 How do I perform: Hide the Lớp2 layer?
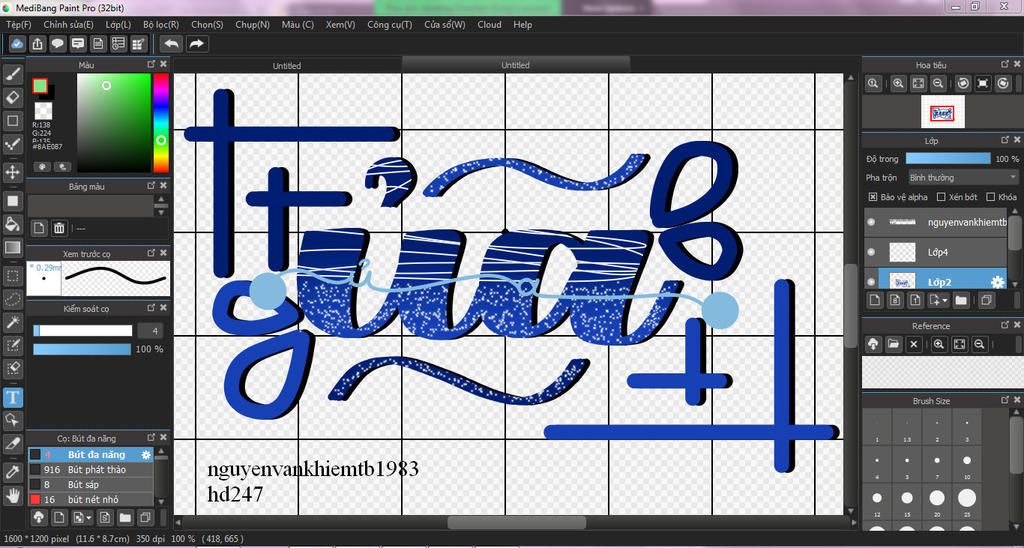click(871, 282)
